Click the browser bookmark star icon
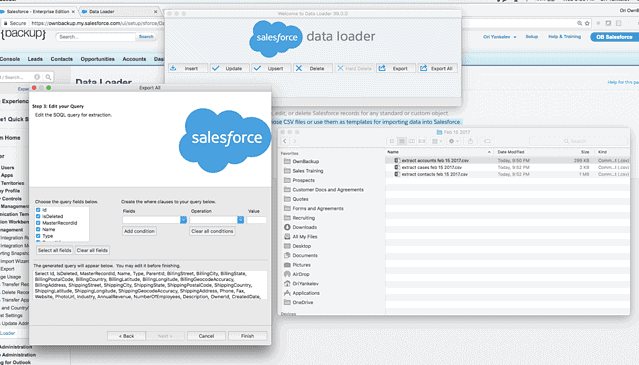The height and width of the screenshot is (365, 639). point(587,23)
